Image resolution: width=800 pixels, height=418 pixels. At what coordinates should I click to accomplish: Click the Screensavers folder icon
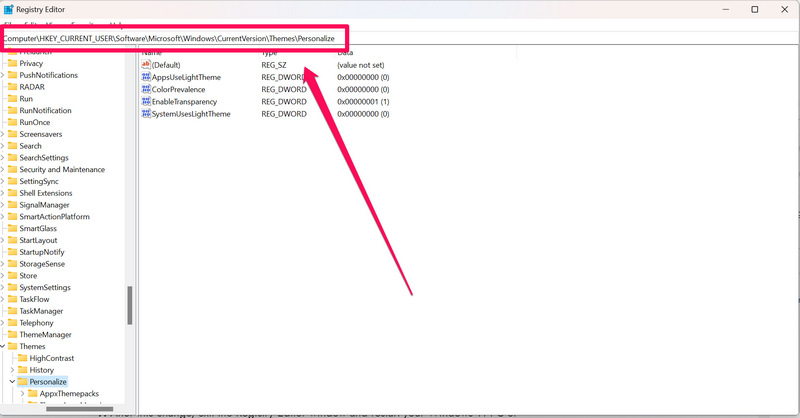pos(13,134)
